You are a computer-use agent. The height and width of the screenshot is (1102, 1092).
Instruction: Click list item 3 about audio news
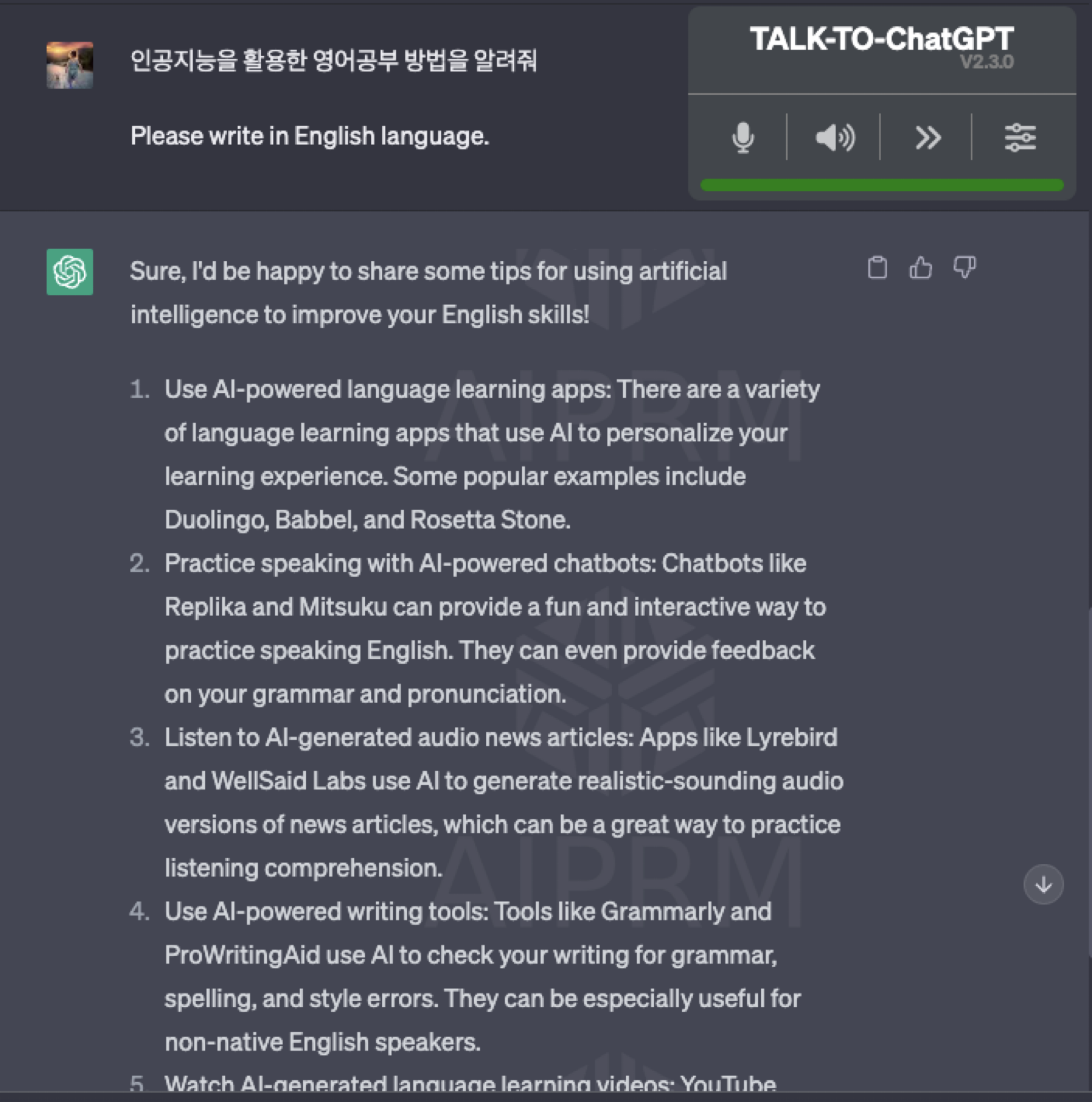pyautogui.click(x=504, y=802)
